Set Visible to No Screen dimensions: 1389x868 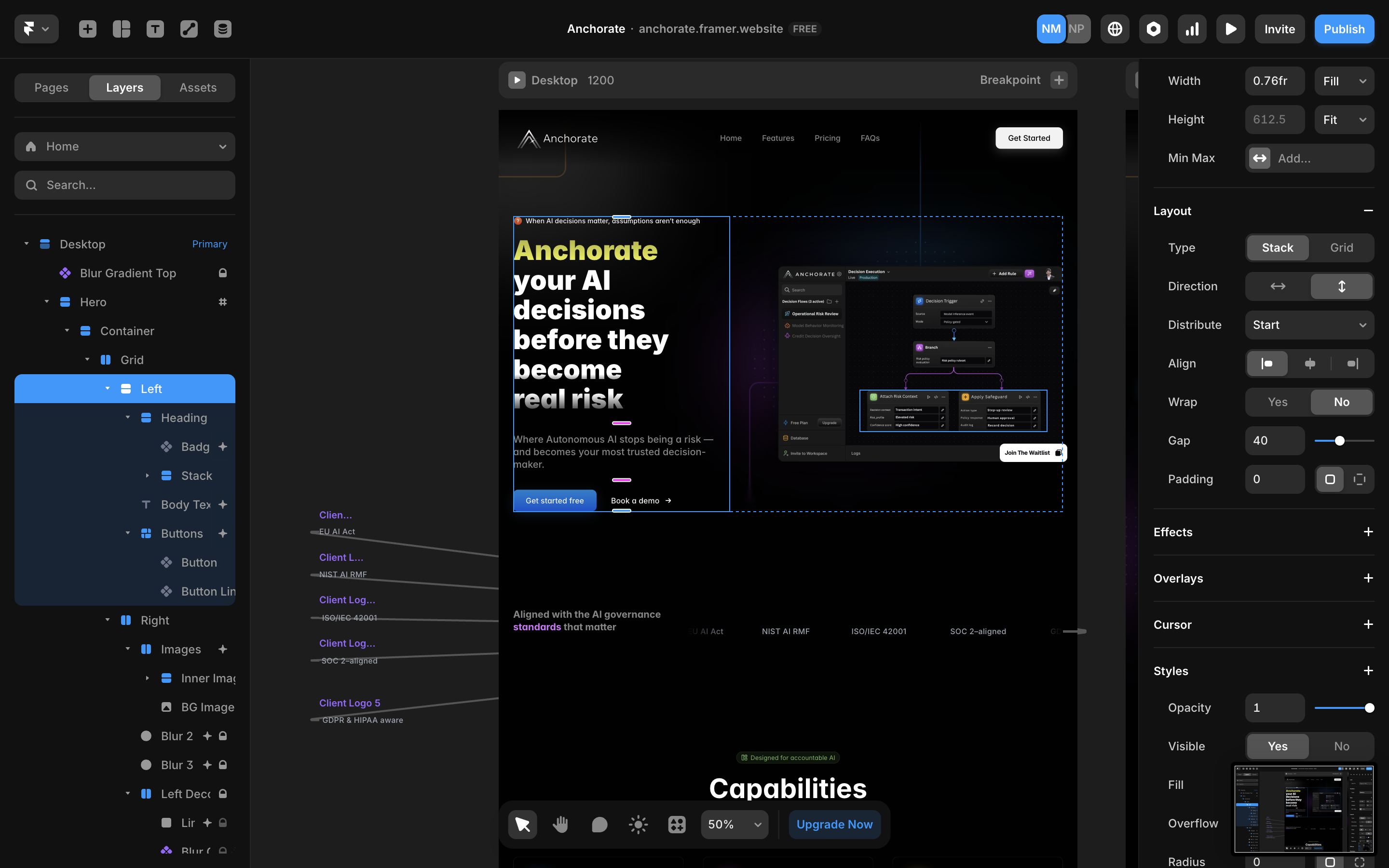coord(1341,746)
